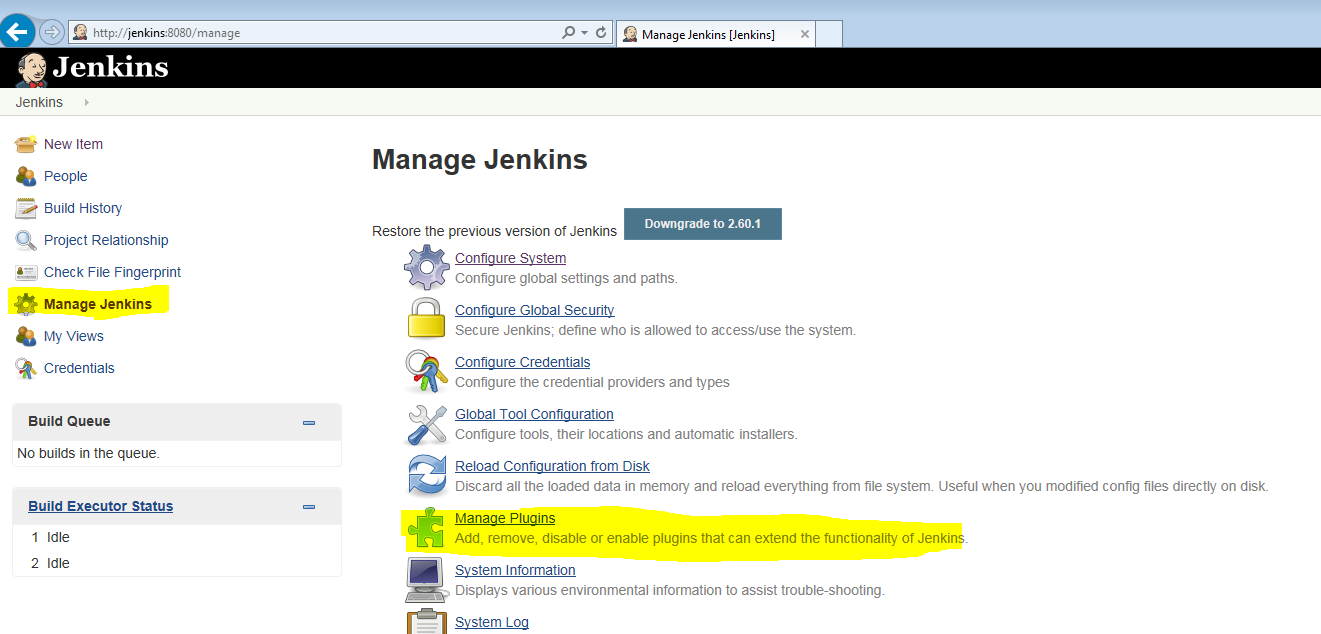Open the Configure Credentials link
Screen dimensions: 1321x634
522,362
